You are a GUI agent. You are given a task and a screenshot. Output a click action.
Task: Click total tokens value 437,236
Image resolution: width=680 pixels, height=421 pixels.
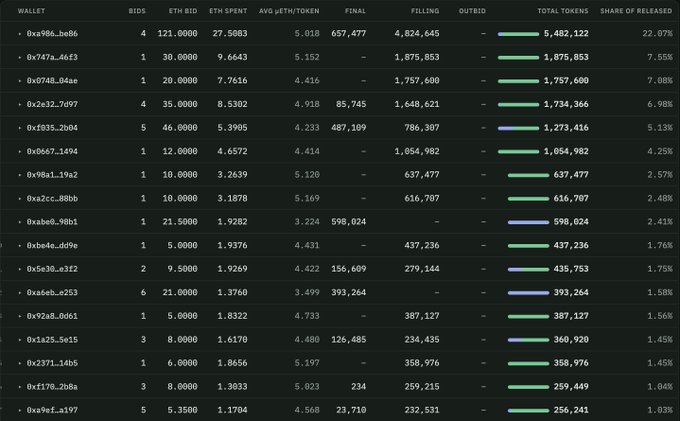[571, 245]
